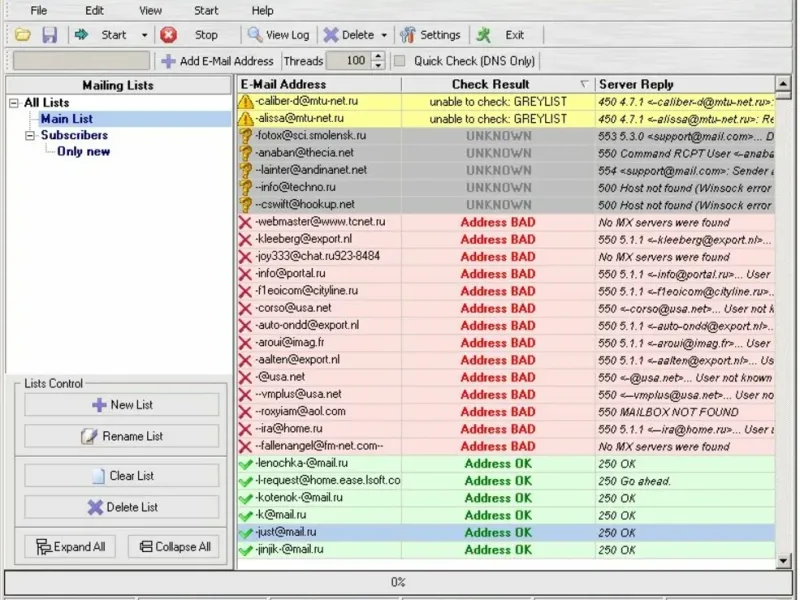Click the Delete List X icon

click(95, 507)
